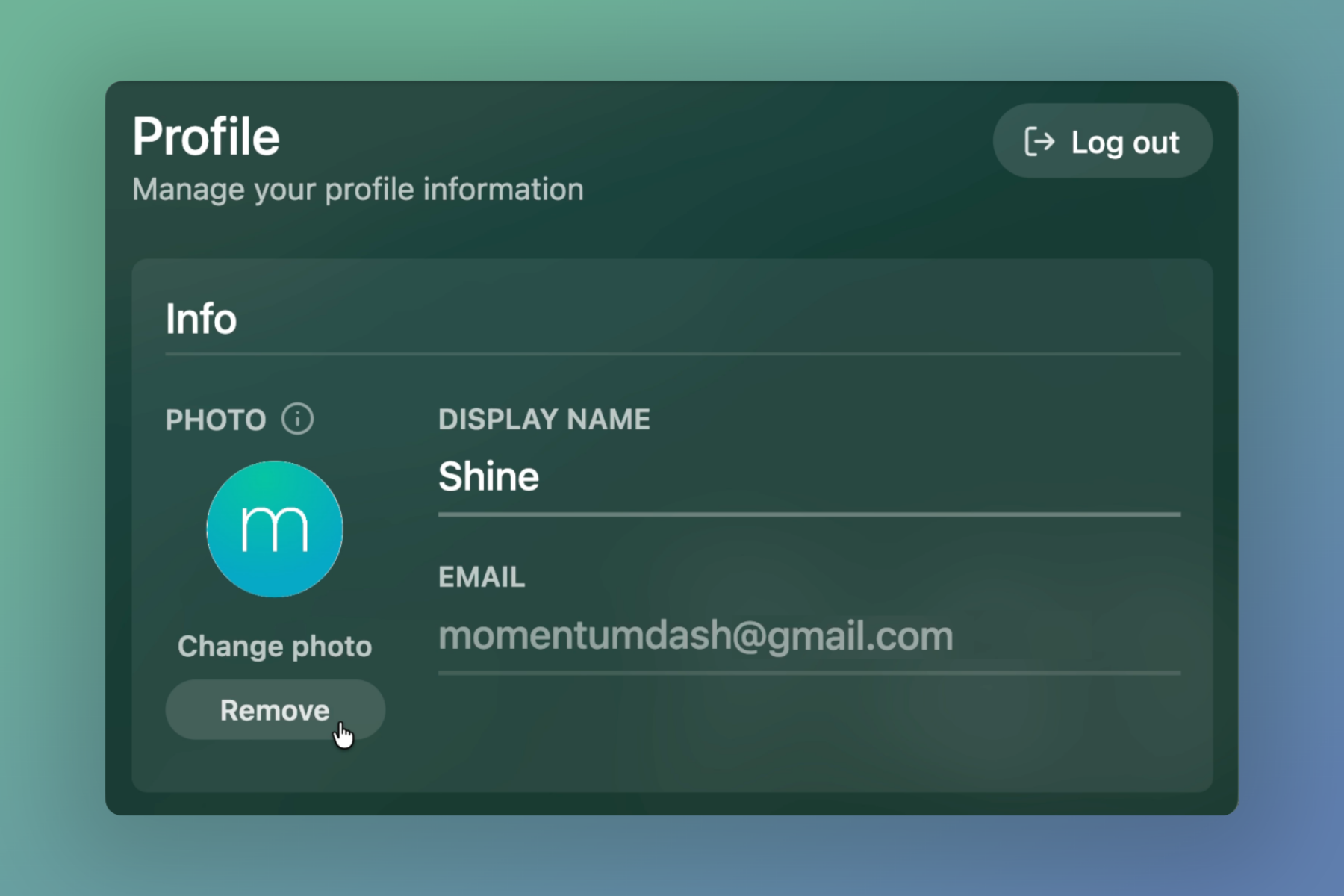The image size is (1344, 896).
Task: Click the DISPLAY NAME label
Action: 544,419
